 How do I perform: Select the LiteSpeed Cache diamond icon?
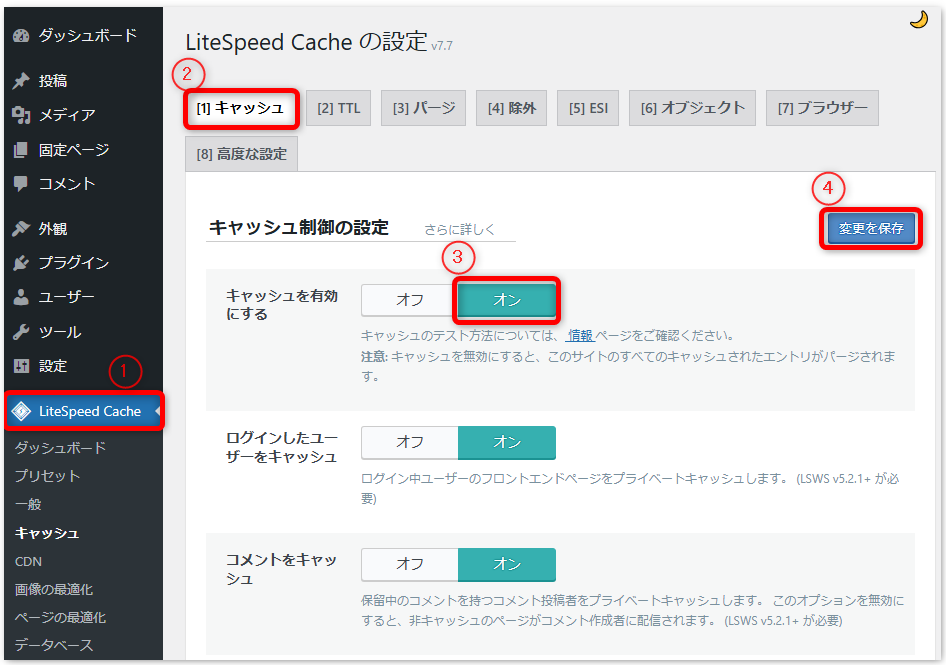[22, 410]
